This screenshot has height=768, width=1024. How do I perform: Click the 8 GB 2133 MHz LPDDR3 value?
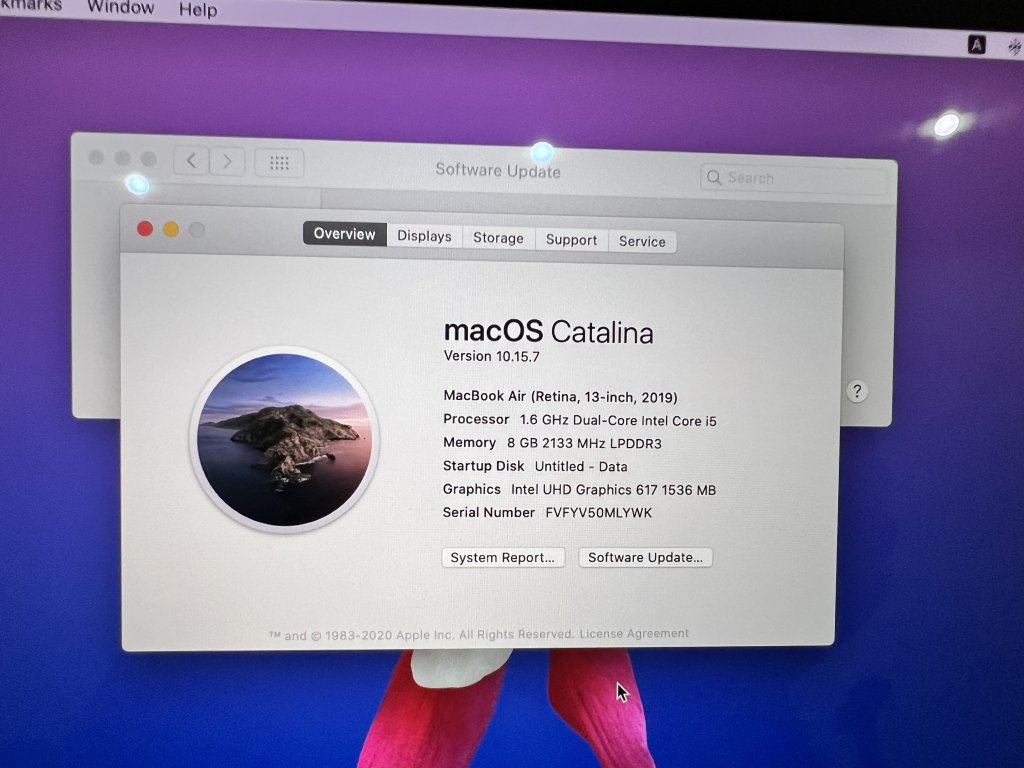(x=584, y=443)
